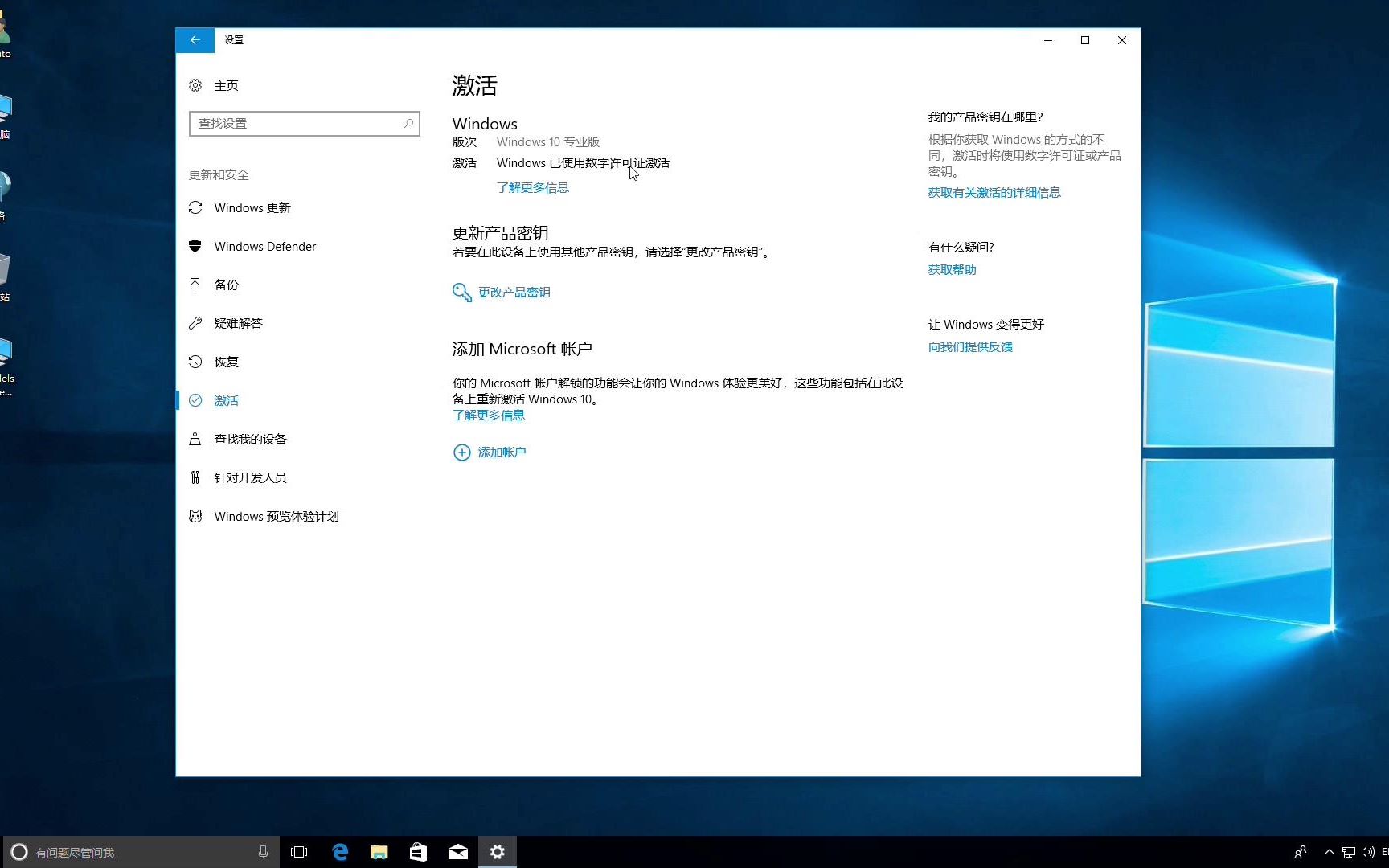Open File Explorer from the taskbar
This screenshot has height=868, width=1389.
(379, 852)
